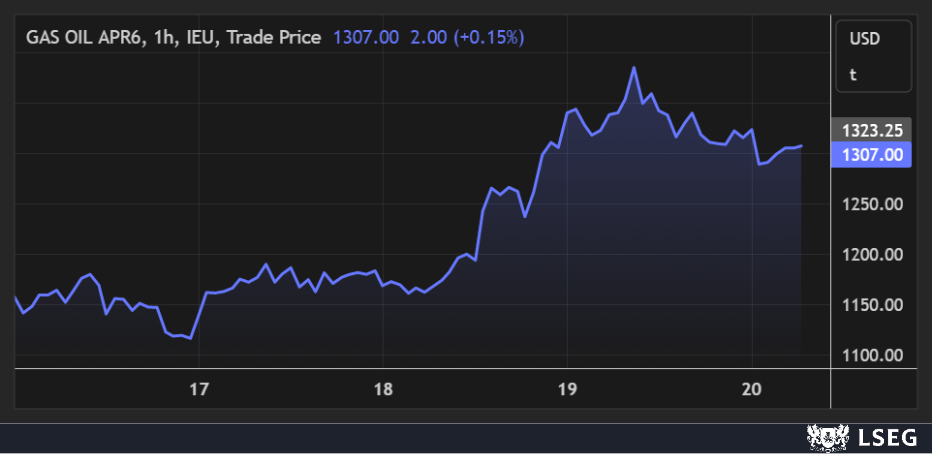Open the USD currency unit selector

[863, 39]
